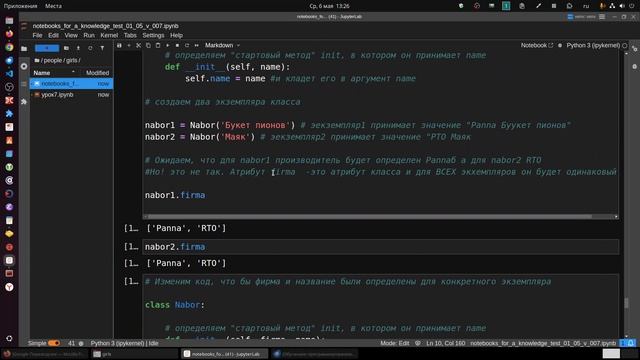Click the date and time clock in top panel
640x360 pixels.
point(329,6)
